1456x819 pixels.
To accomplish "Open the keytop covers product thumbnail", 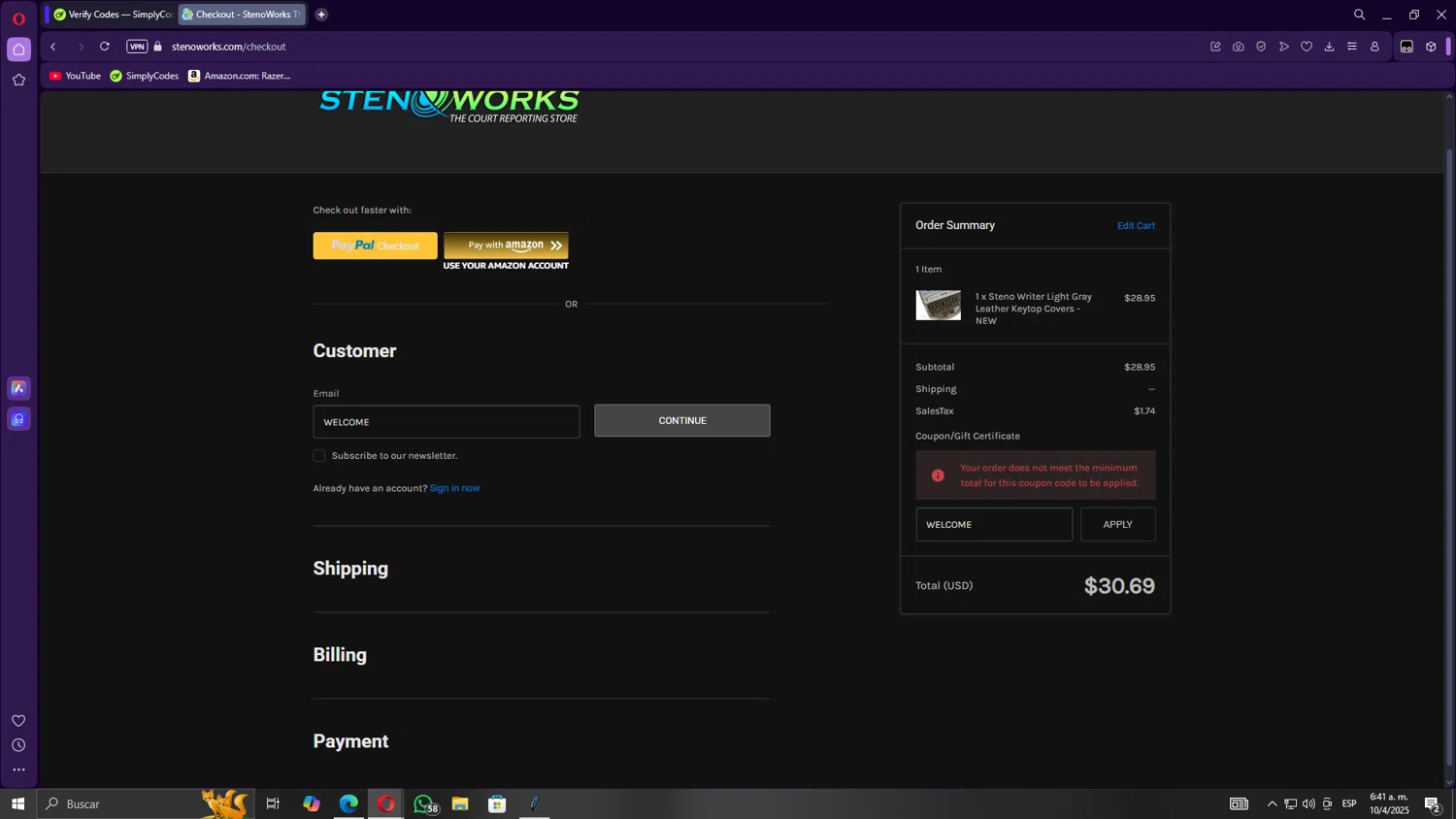I will click(x=938, y=306).
